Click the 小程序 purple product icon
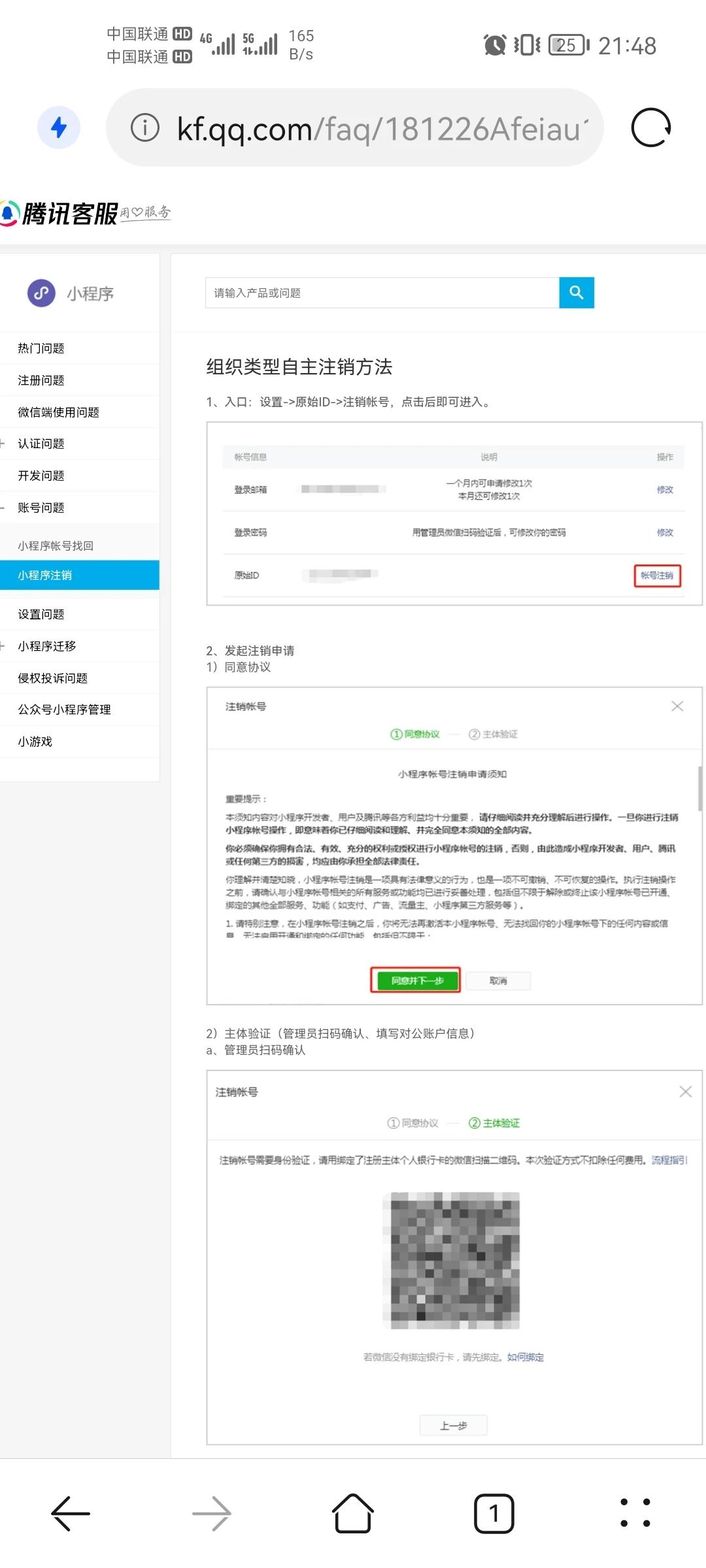This screenshot has width=706, height=1568. 41,293
